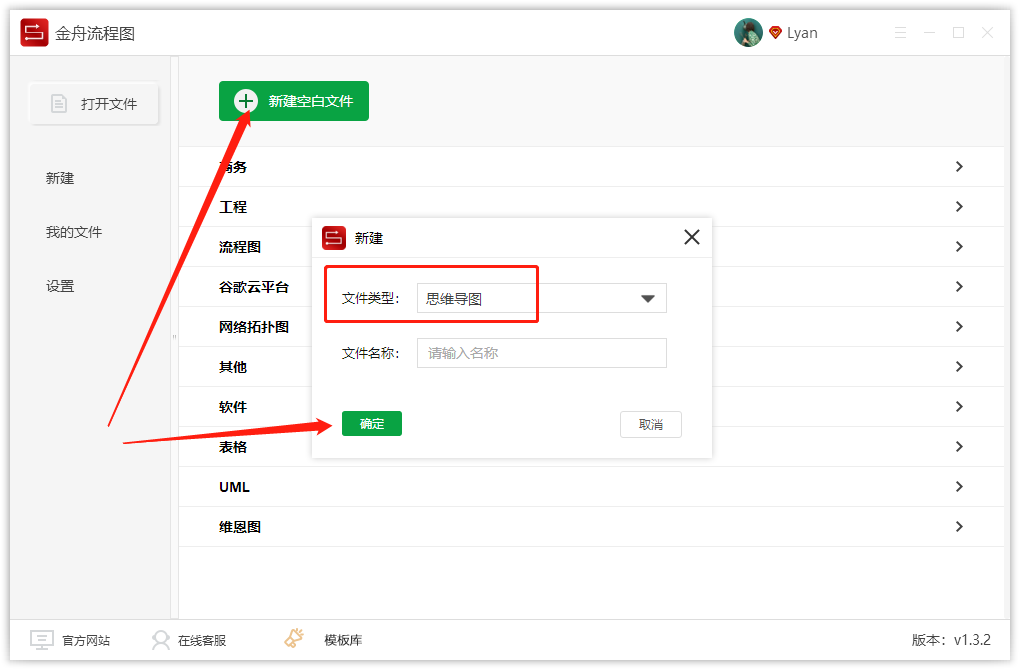Click the 打开文件 button
The image size is (1020, 670).
[94, 103]
